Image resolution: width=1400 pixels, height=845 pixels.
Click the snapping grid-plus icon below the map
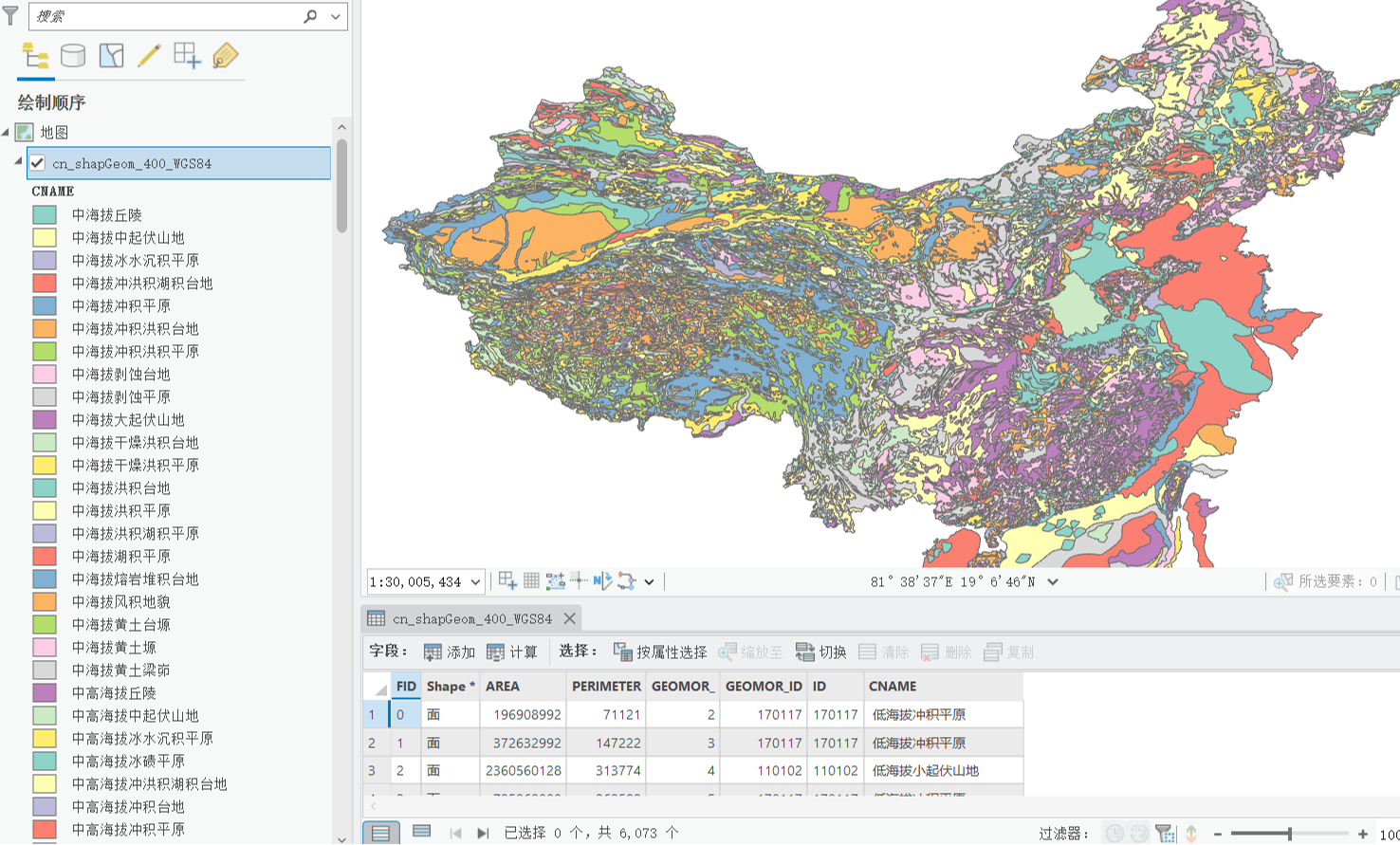click(x=507, y=580)
